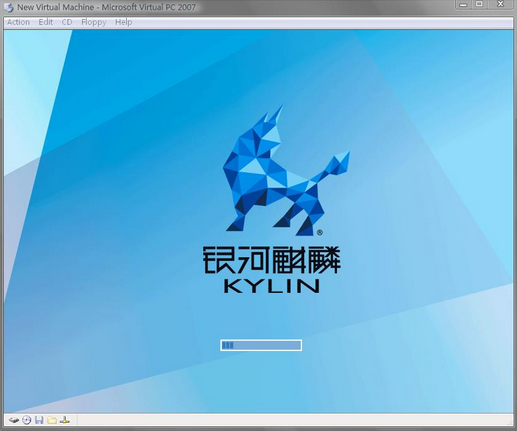Click the CD drive status icon
Image resolution: width=517 pixels, height=431 pixels.
[27, 420]
